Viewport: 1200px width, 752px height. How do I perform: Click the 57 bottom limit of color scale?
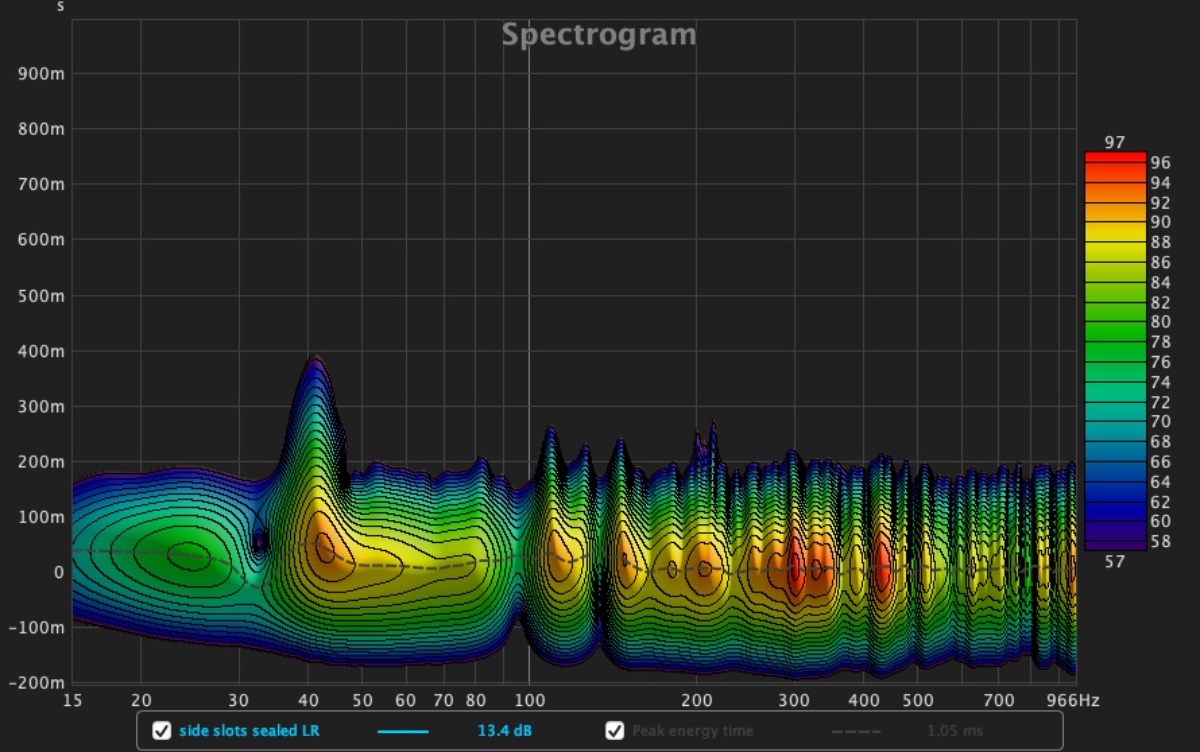coord(1115,562)
